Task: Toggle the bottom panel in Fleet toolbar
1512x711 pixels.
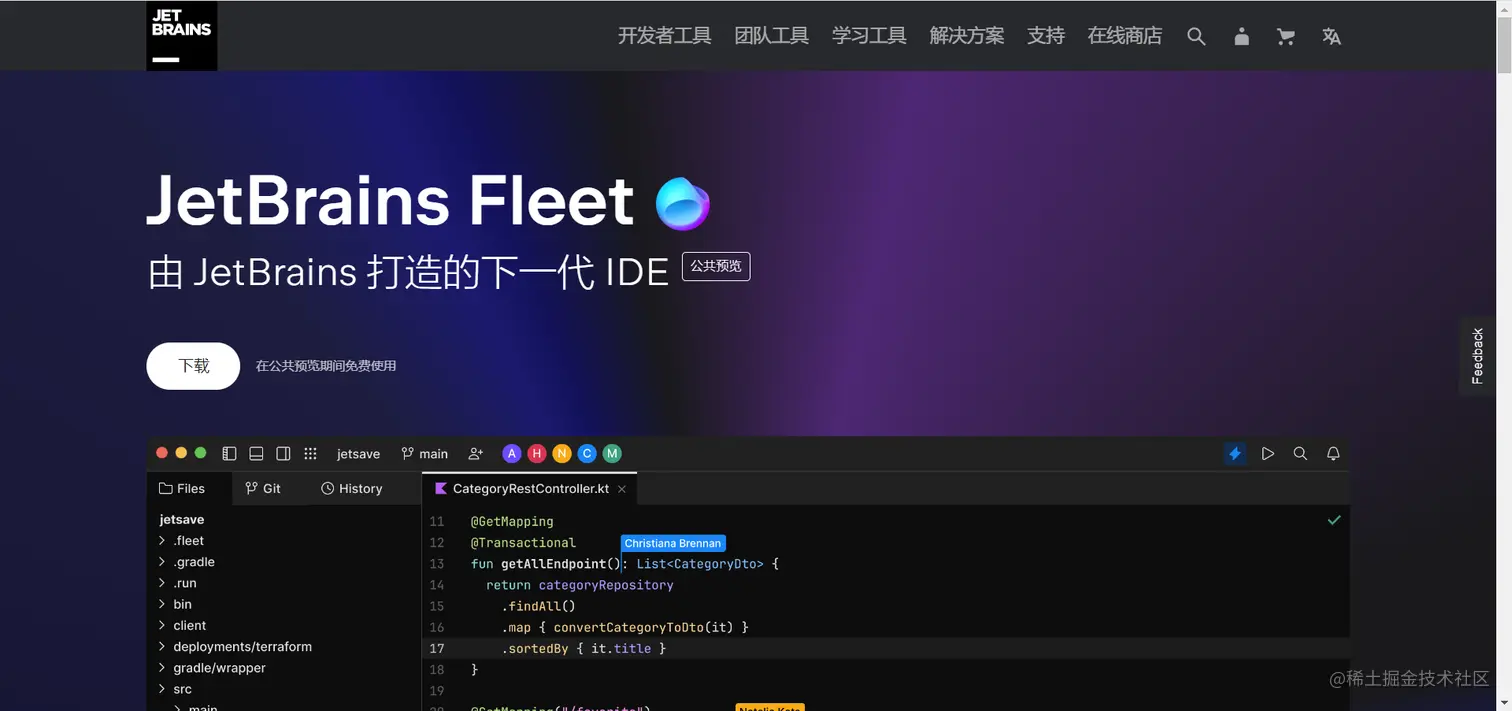Action: pyautogui.click(x=256, y=453)
